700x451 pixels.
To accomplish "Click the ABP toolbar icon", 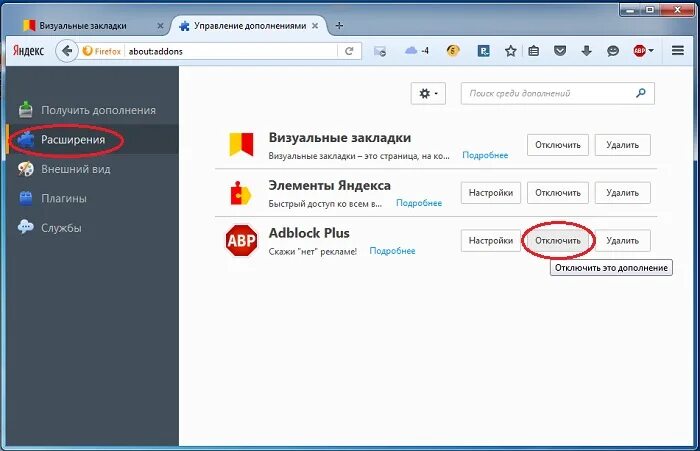I will [x=639, y=51].
